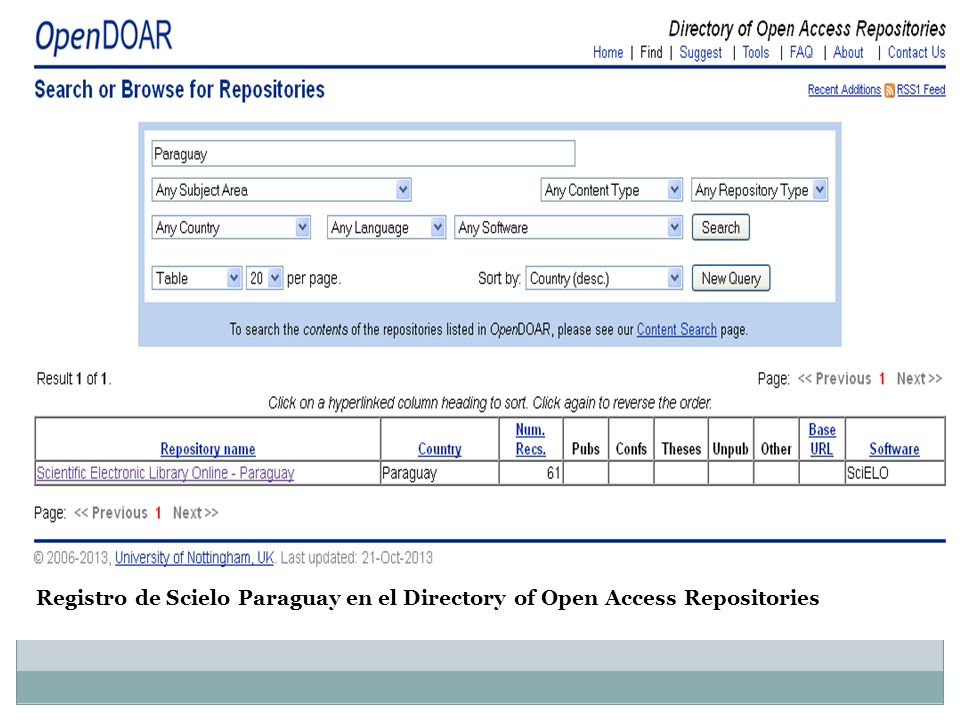Sort by Country column heading
Image resolution: width=960 pixels, height=720 pixels.
pos(440,449)
